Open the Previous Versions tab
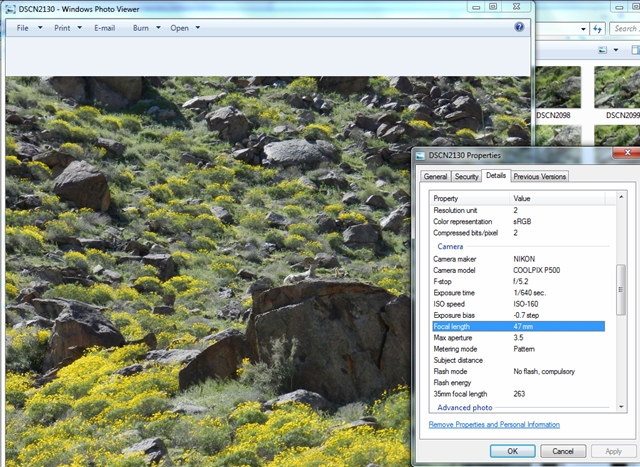 point(540,176)
